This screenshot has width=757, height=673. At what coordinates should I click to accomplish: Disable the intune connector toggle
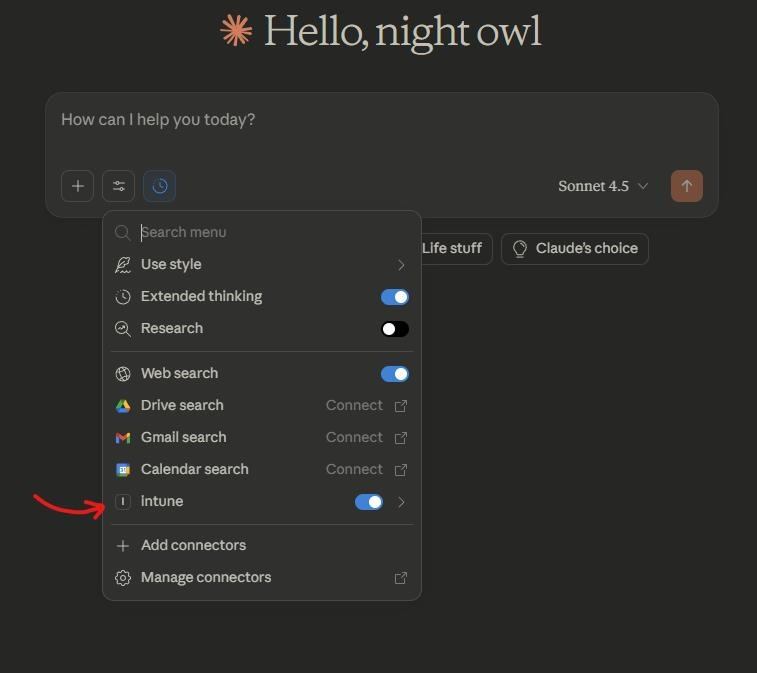click(369, 502)
